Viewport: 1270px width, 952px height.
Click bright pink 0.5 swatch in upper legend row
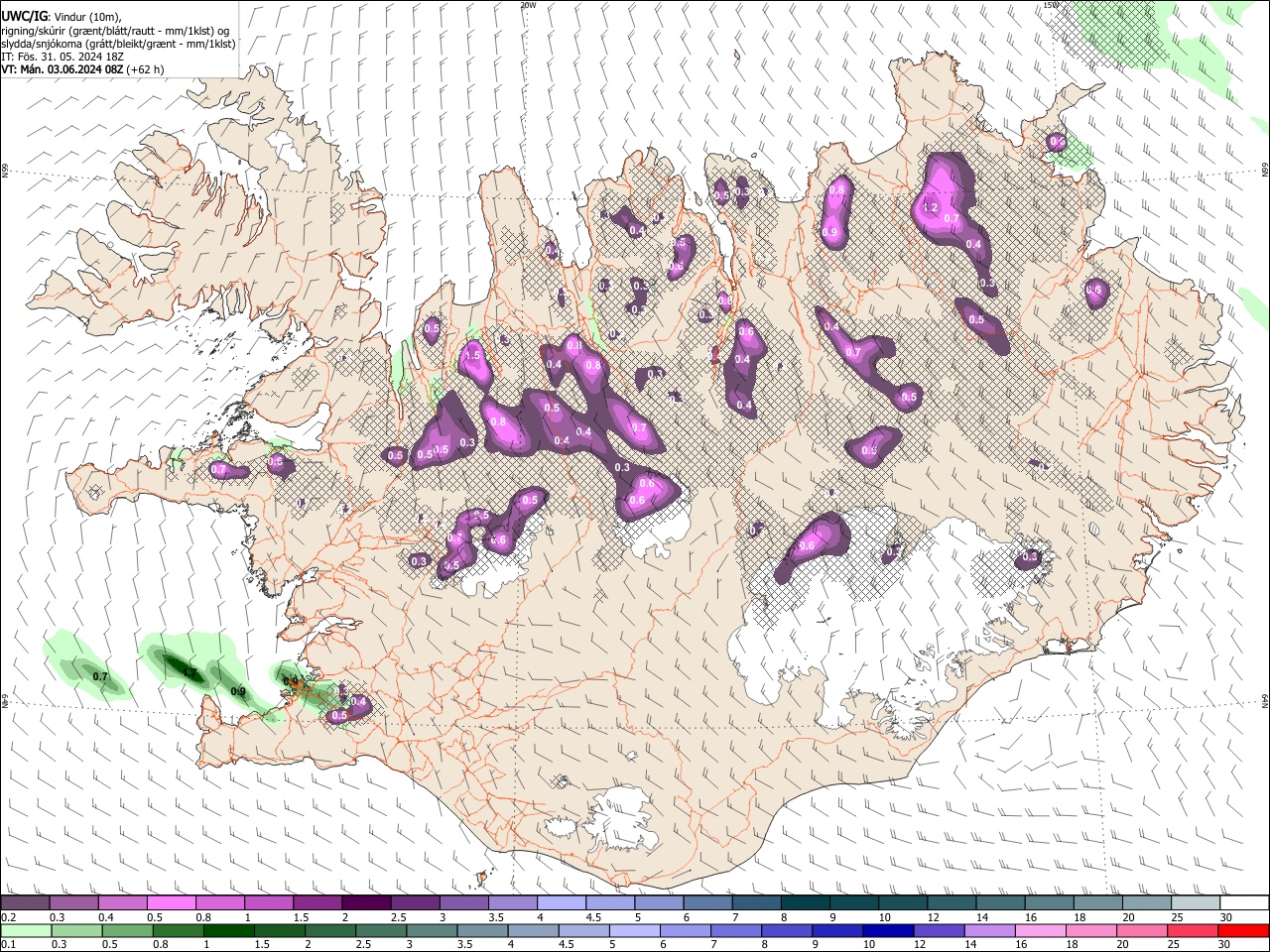[171, 903]
